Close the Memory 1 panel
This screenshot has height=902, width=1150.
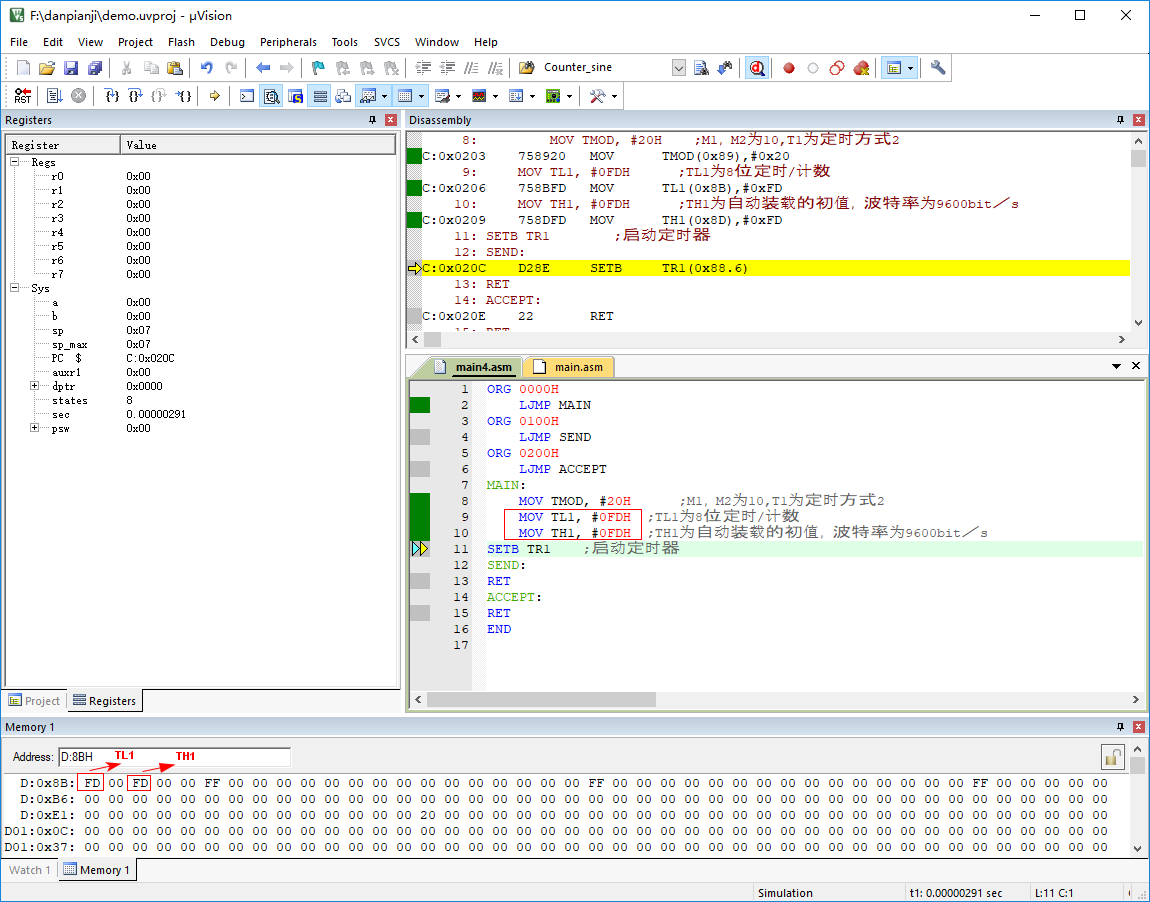(x=1139, y=727)
